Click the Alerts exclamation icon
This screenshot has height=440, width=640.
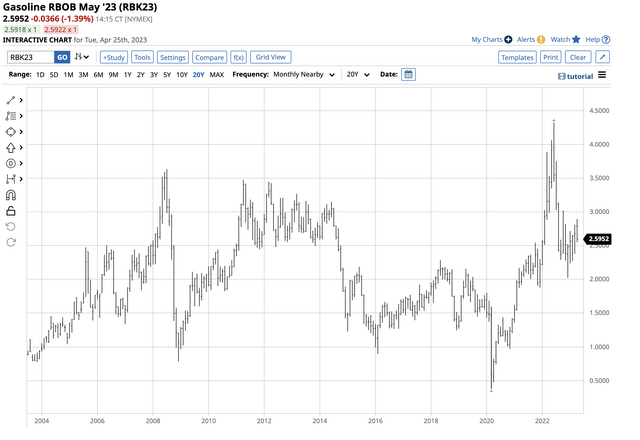point(541,40)
